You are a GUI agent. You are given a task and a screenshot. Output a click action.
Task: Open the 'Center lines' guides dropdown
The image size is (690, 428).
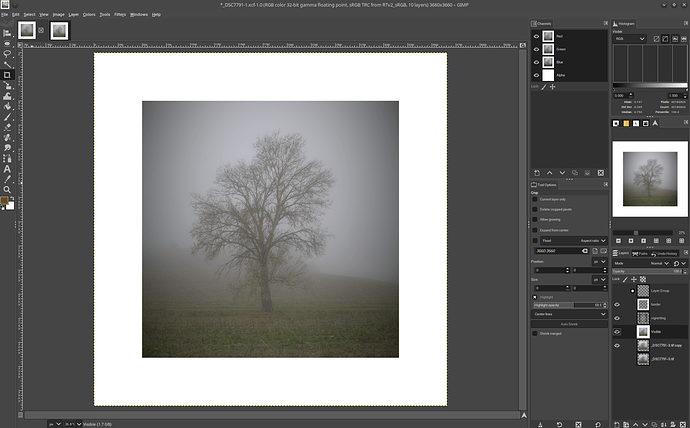tap(567, 313)
